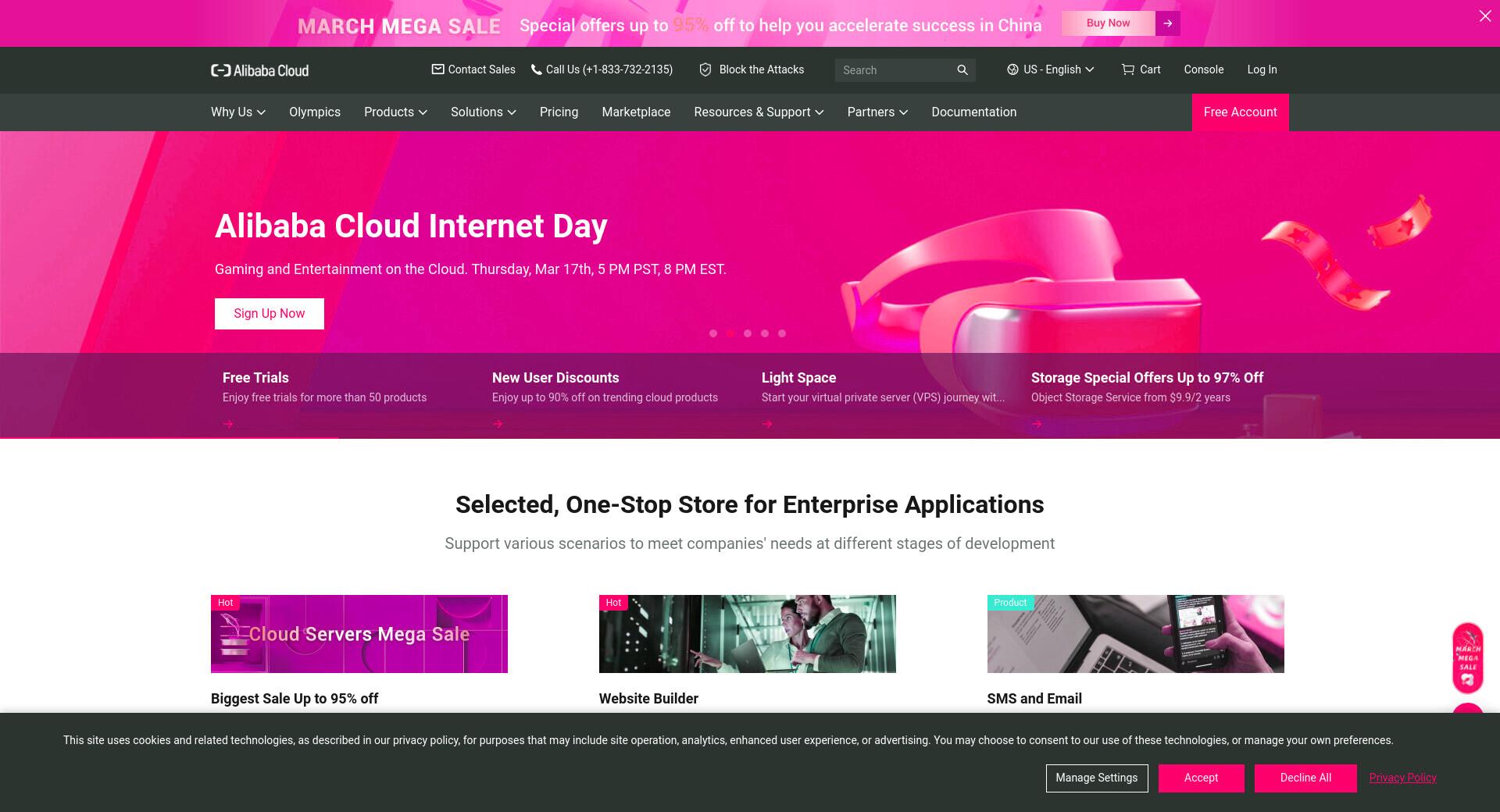Open Cloud Servers Mega Sale thumbnail
The image size is (1500, 812).
359,634
